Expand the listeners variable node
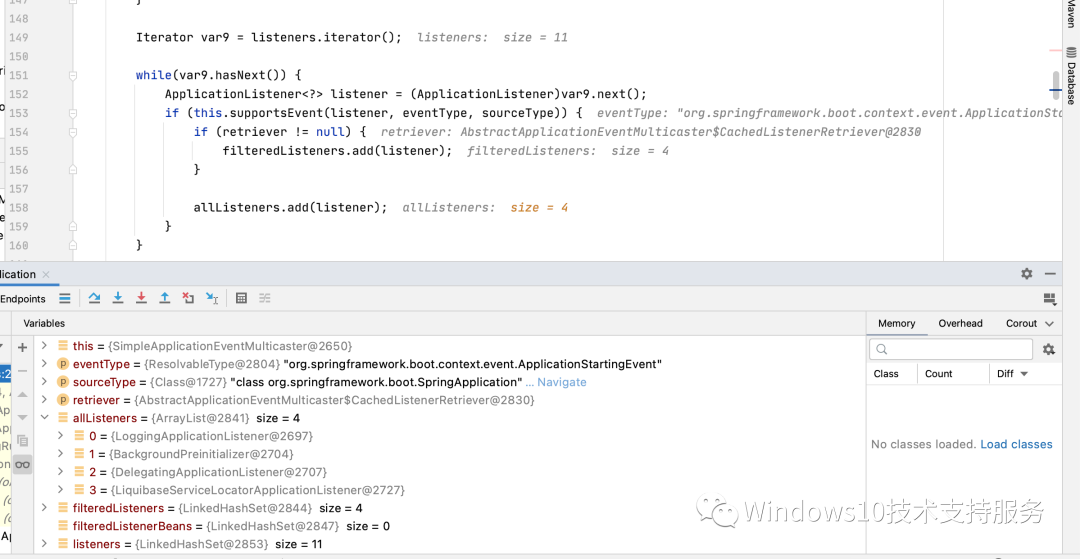 click(x=45, y=544)
